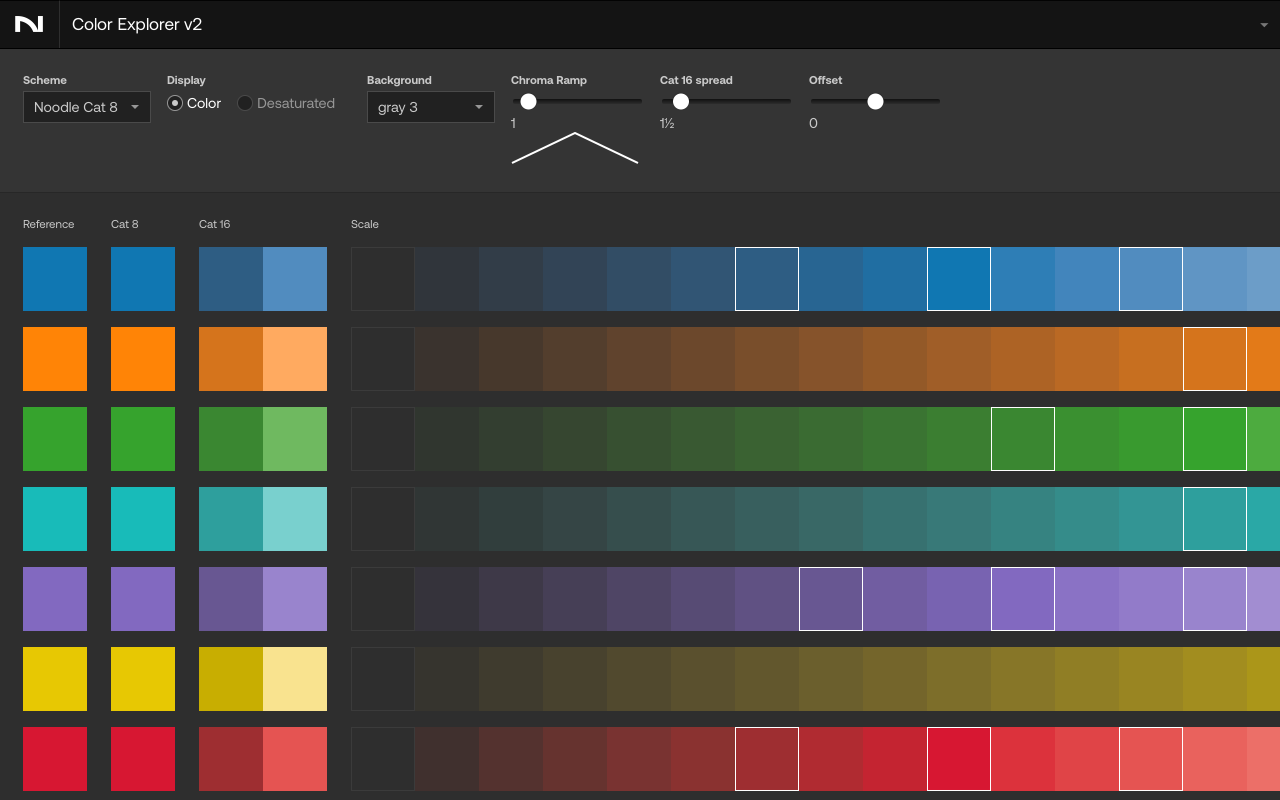Click the red Reference swatch
This screenshot has width=1280, height=800.
pos(55,759)
